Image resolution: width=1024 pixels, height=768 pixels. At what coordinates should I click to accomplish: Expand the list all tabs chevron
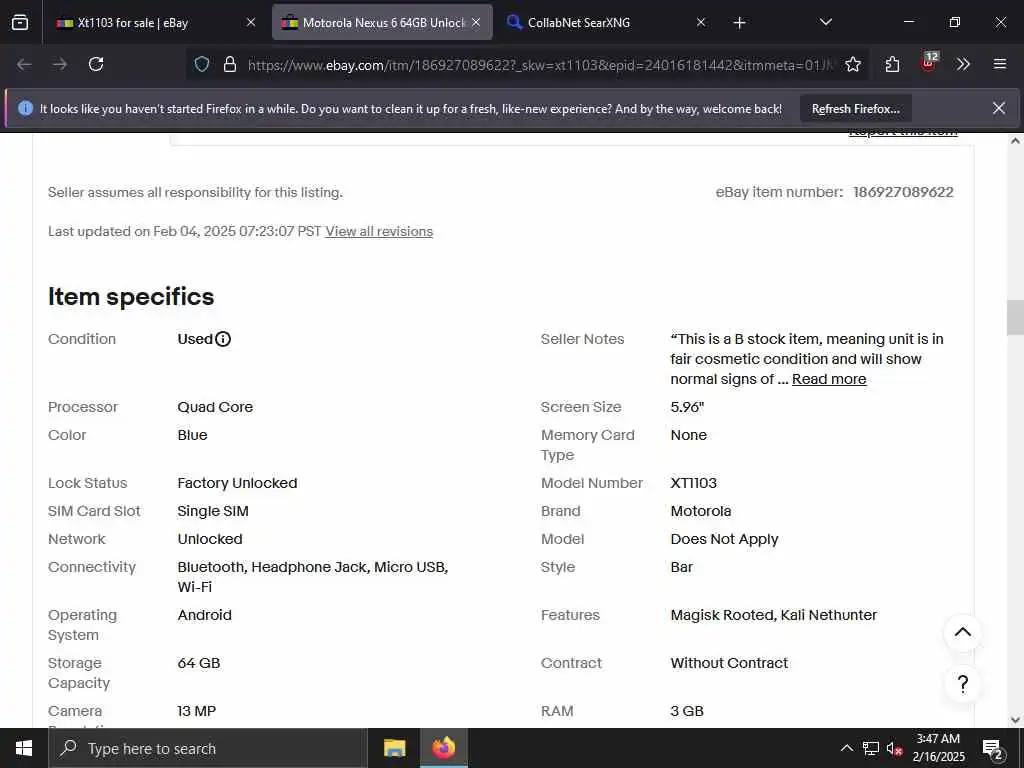click(x=825, y=22)
